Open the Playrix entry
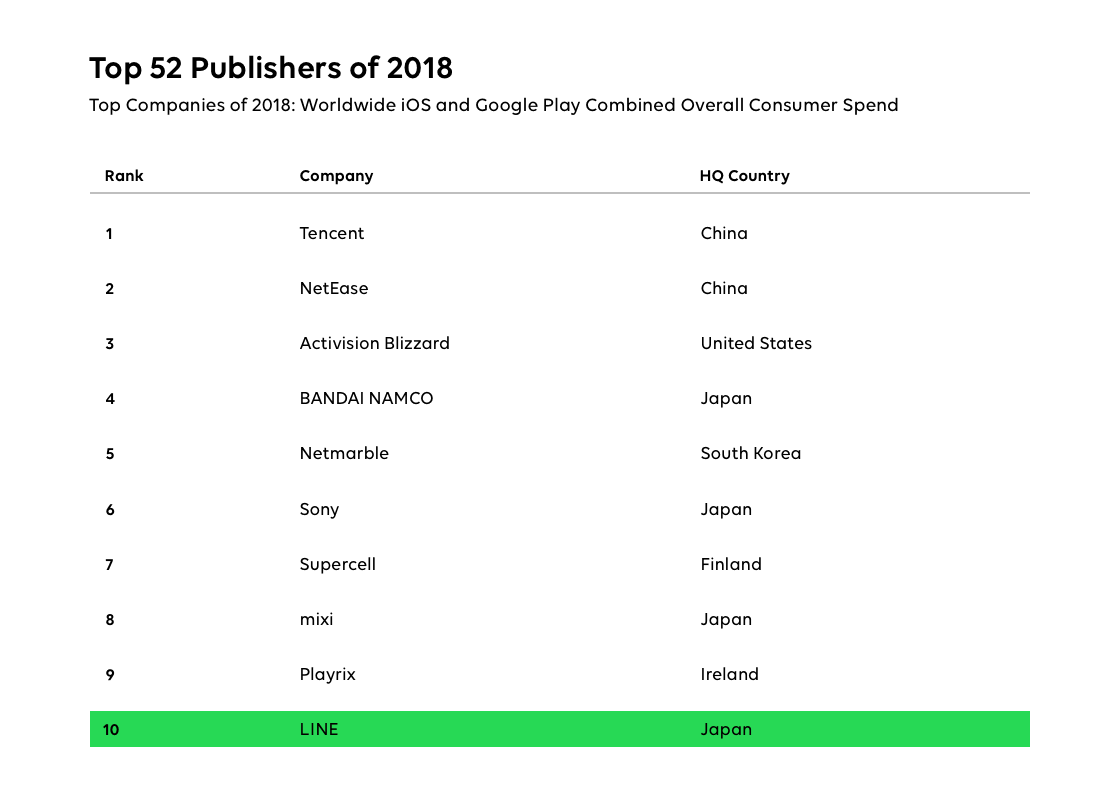 click(327, 674)
